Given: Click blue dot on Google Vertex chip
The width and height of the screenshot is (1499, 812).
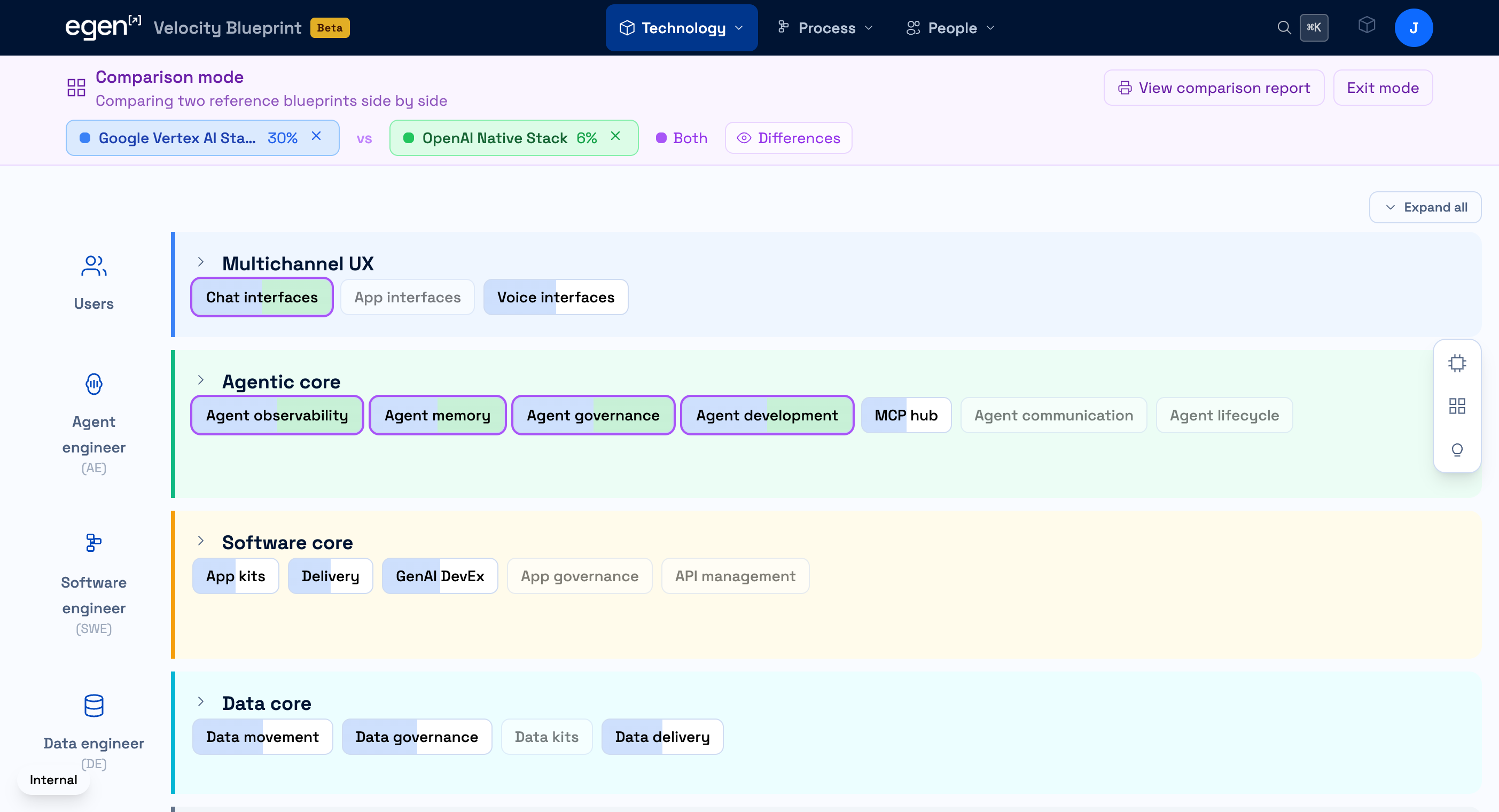Looking at the screenshot, I should coord(85,138).
